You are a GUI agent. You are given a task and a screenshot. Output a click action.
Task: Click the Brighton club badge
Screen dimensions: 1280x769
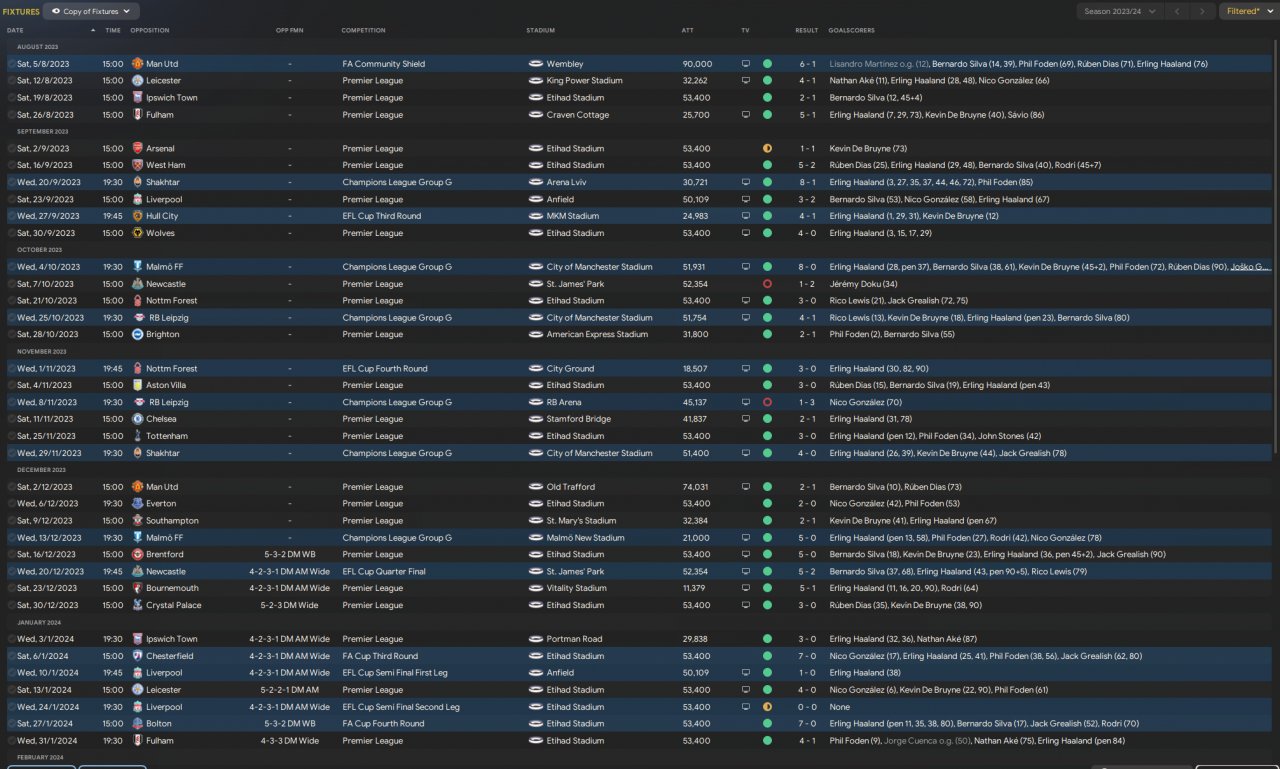click(137, 335)
